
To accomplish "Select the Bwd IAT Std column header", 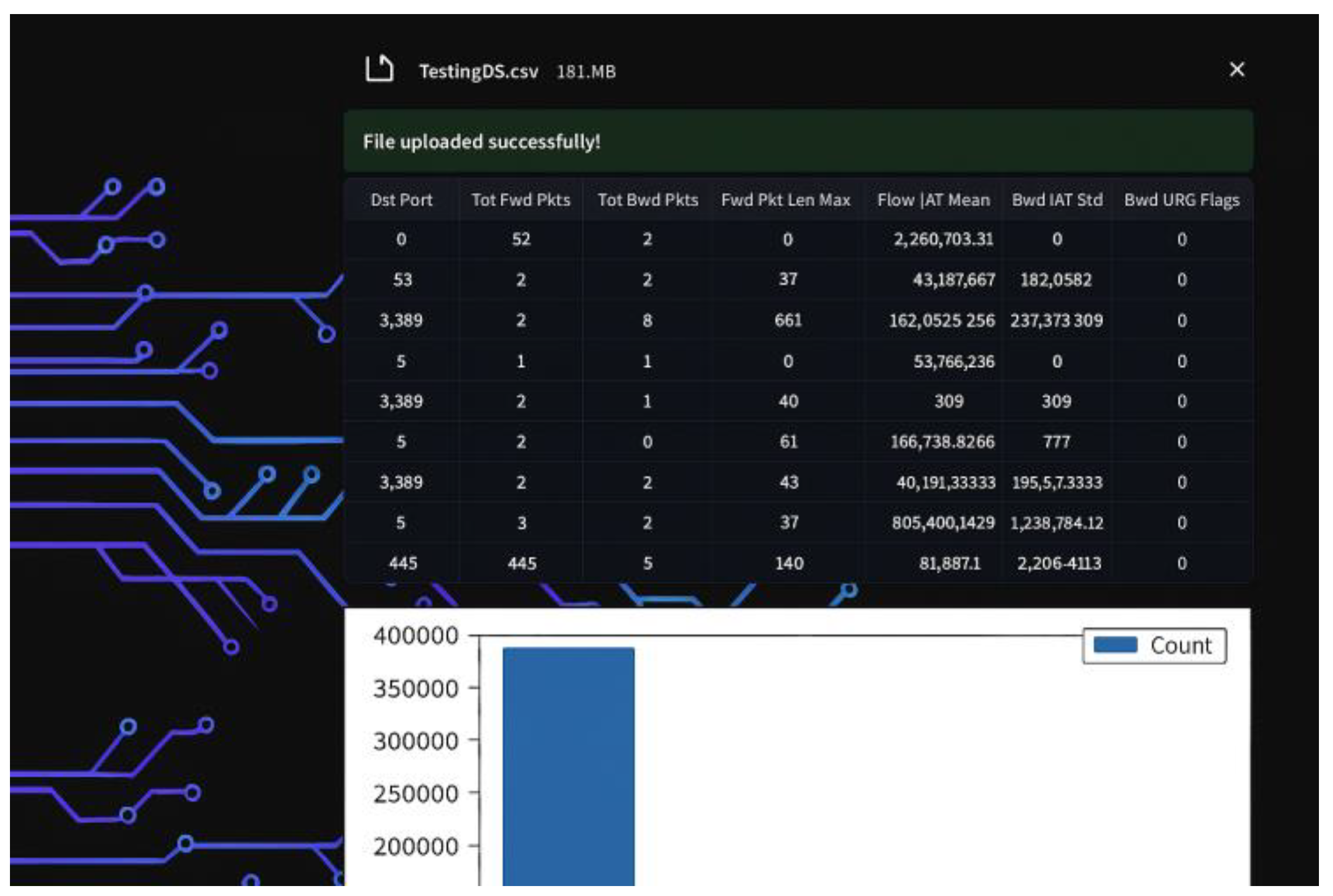I will click(x=1057, y=200).
